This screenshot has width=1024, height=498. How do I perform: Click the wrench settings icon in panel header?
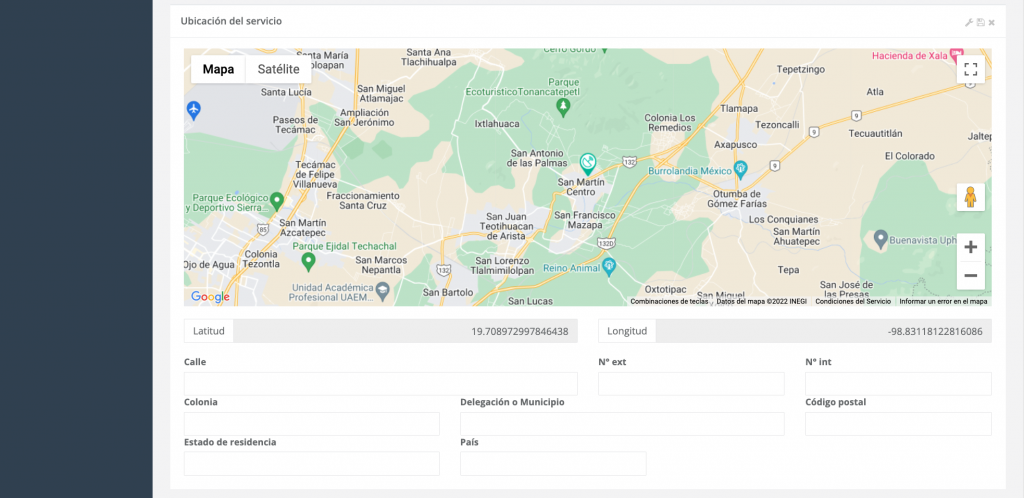pos(969,22)
